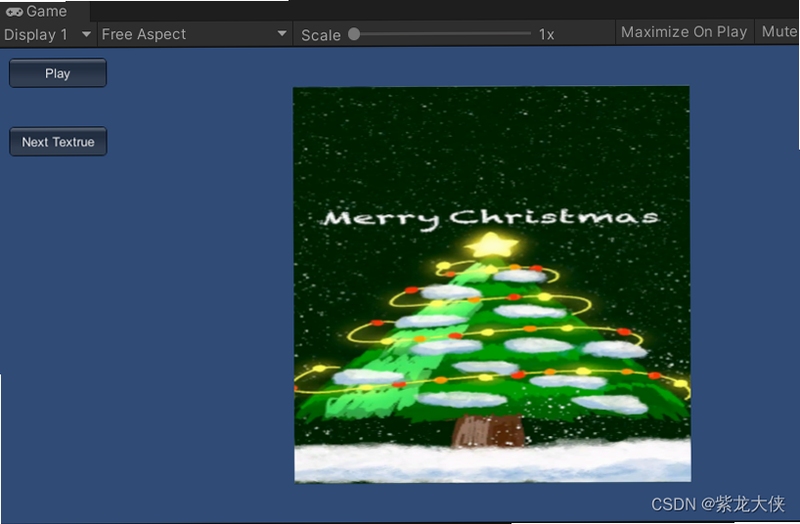Click the gamepad icon on Game tab
The width and height of the screenshot is (800, 524).
(14, 11)
